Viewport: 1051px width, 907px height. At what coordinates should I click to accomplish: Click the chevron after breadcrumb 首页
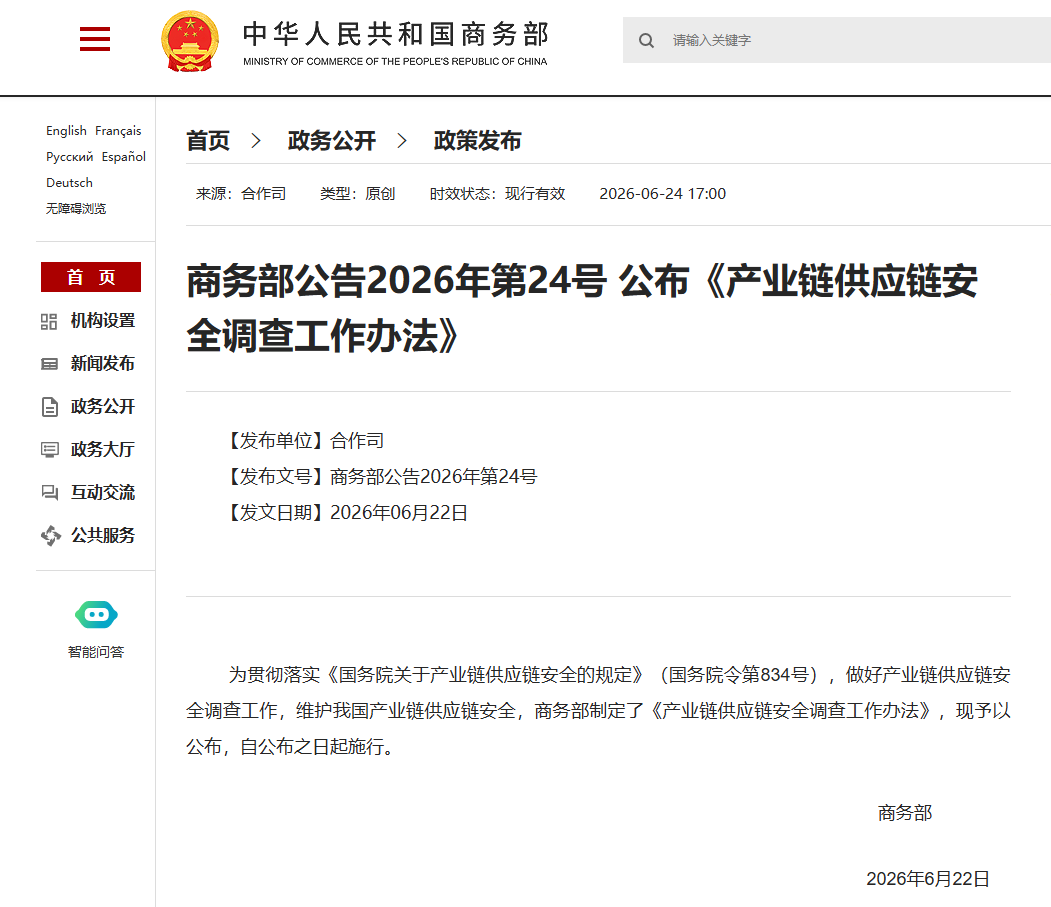tap(255, 141)
